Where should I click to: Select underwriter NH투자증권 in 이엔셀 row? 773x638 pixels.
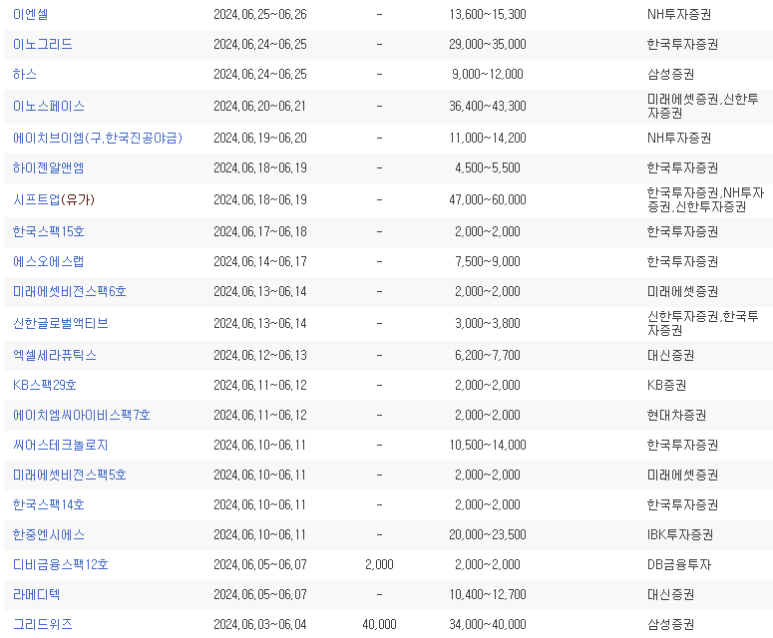coord(679,14)
